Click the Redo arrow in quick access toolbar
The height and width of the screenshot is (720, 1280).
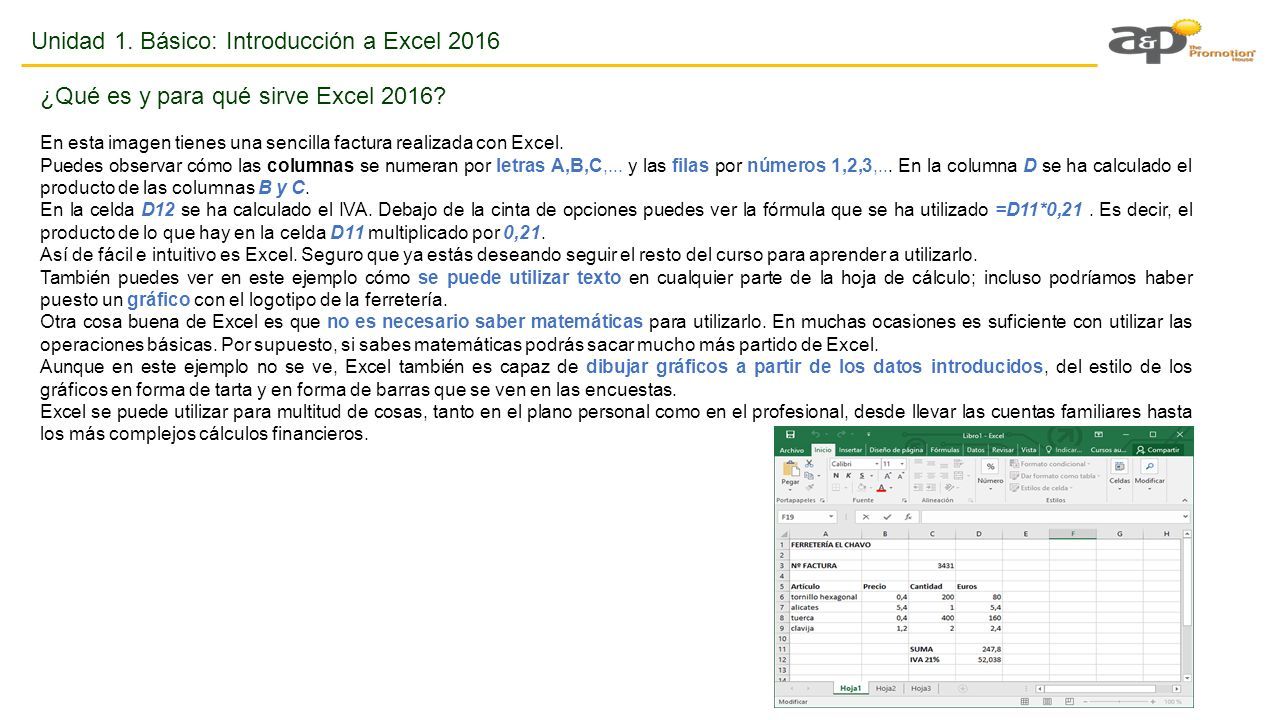pos(840,434)
